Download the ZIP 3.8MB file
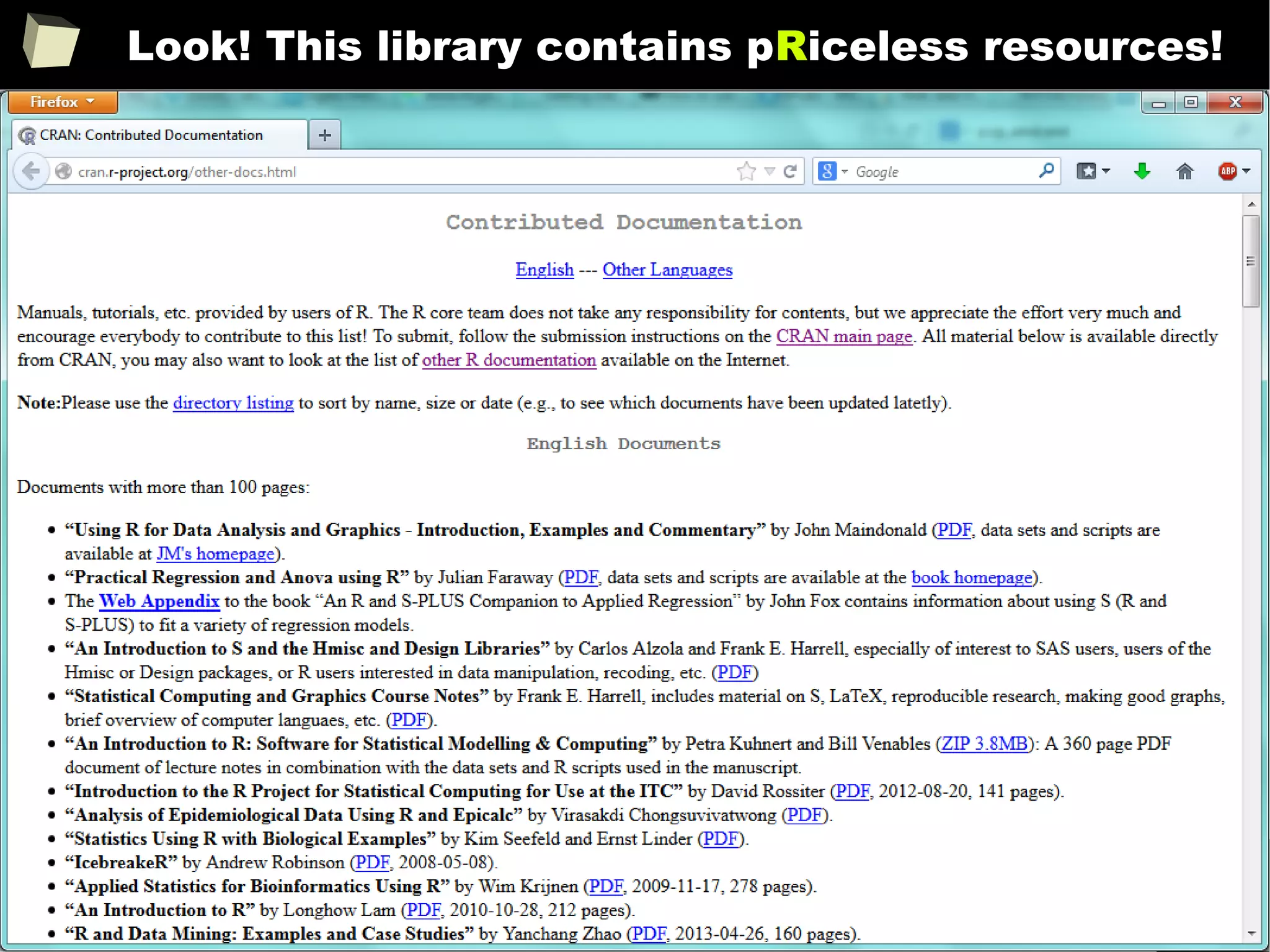The image size is (1270, 952). point(985,744)
